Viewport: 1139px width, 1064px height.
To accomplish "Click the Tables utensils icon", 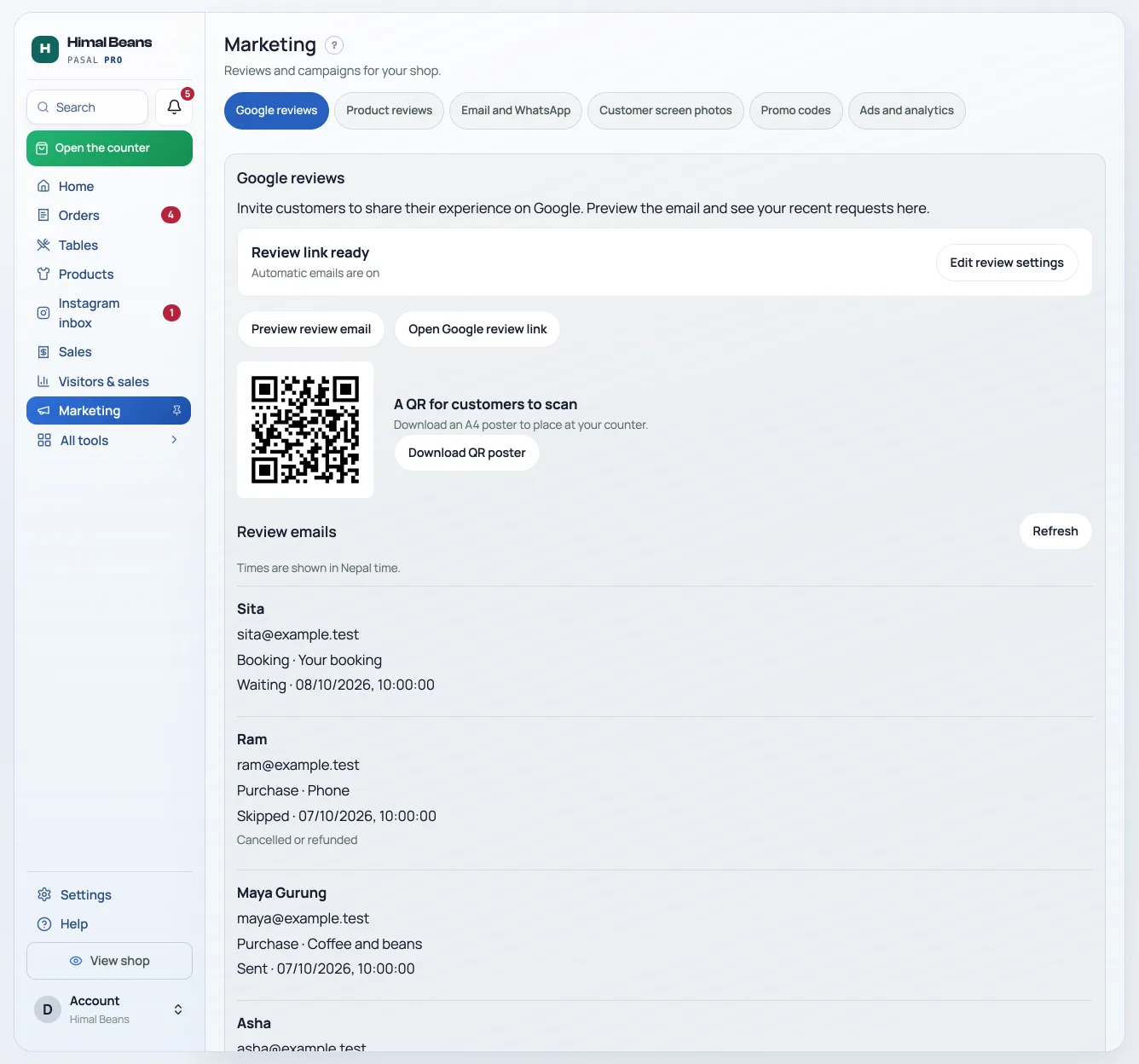I will point(43,245).
